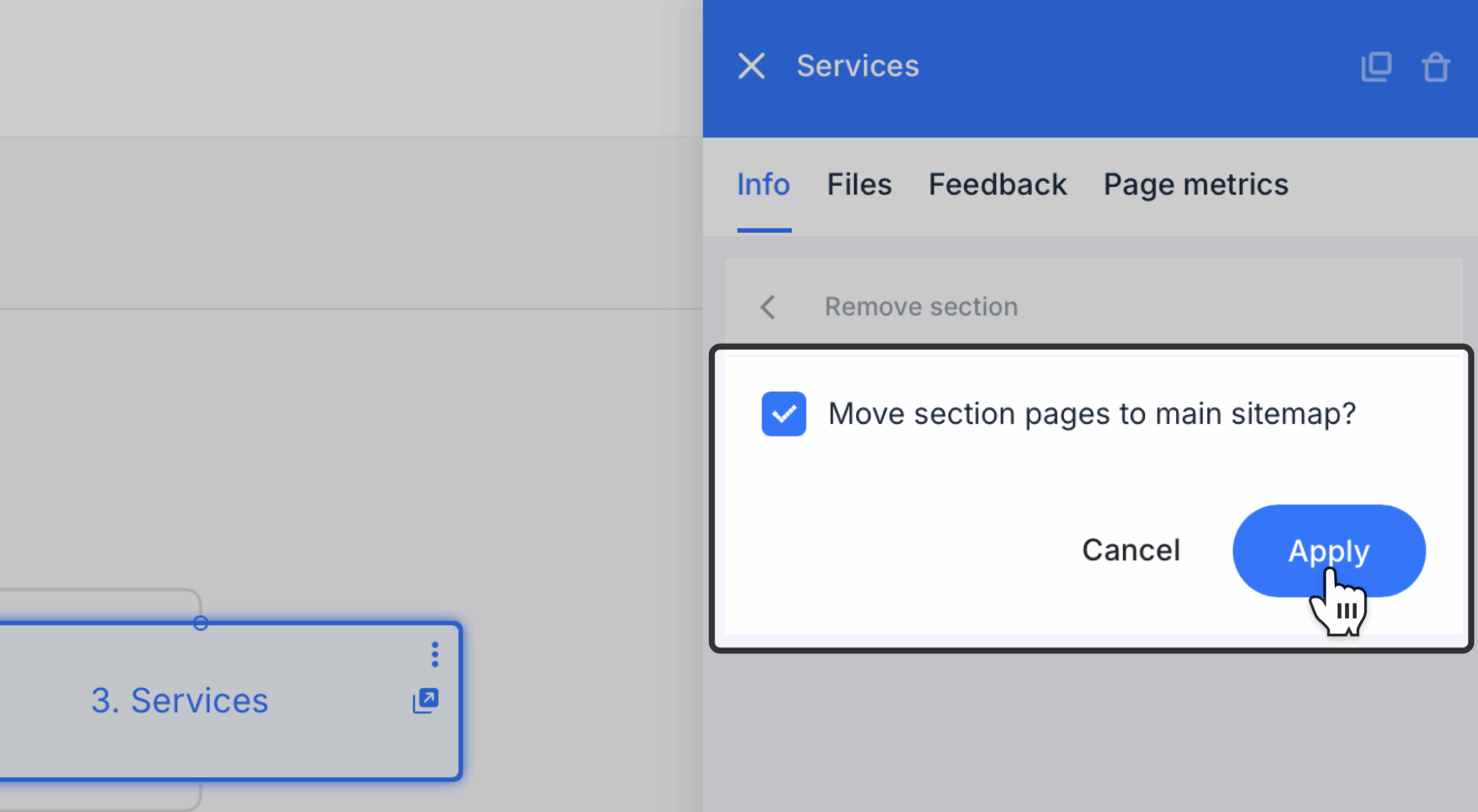This screenshot has width=1478, height=812.
Task: Duplicate the Services page using copy icon
Action: point(1376,67)
